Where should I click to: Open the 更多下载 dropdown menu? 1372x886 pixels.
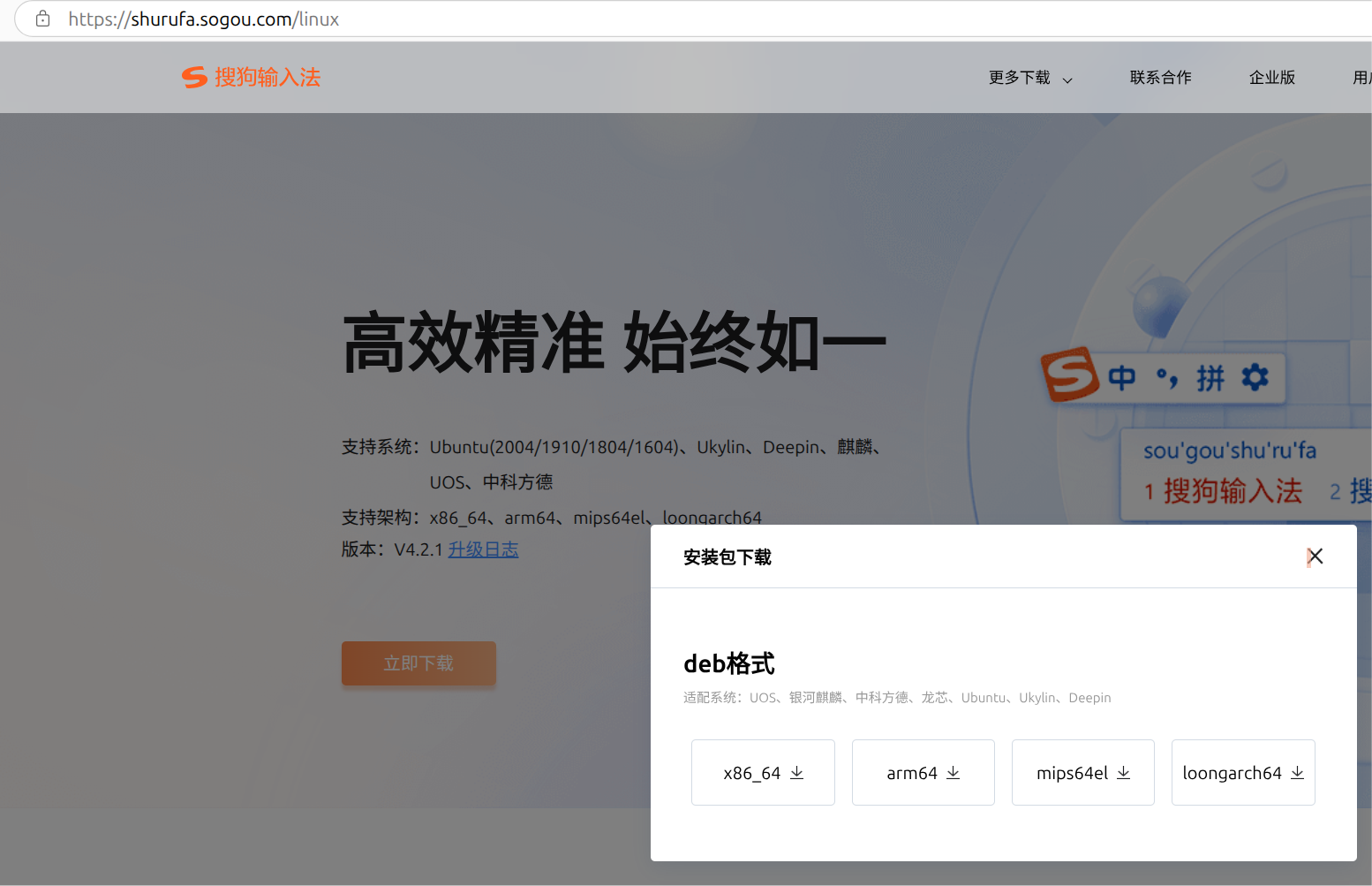click(1030, 78)
